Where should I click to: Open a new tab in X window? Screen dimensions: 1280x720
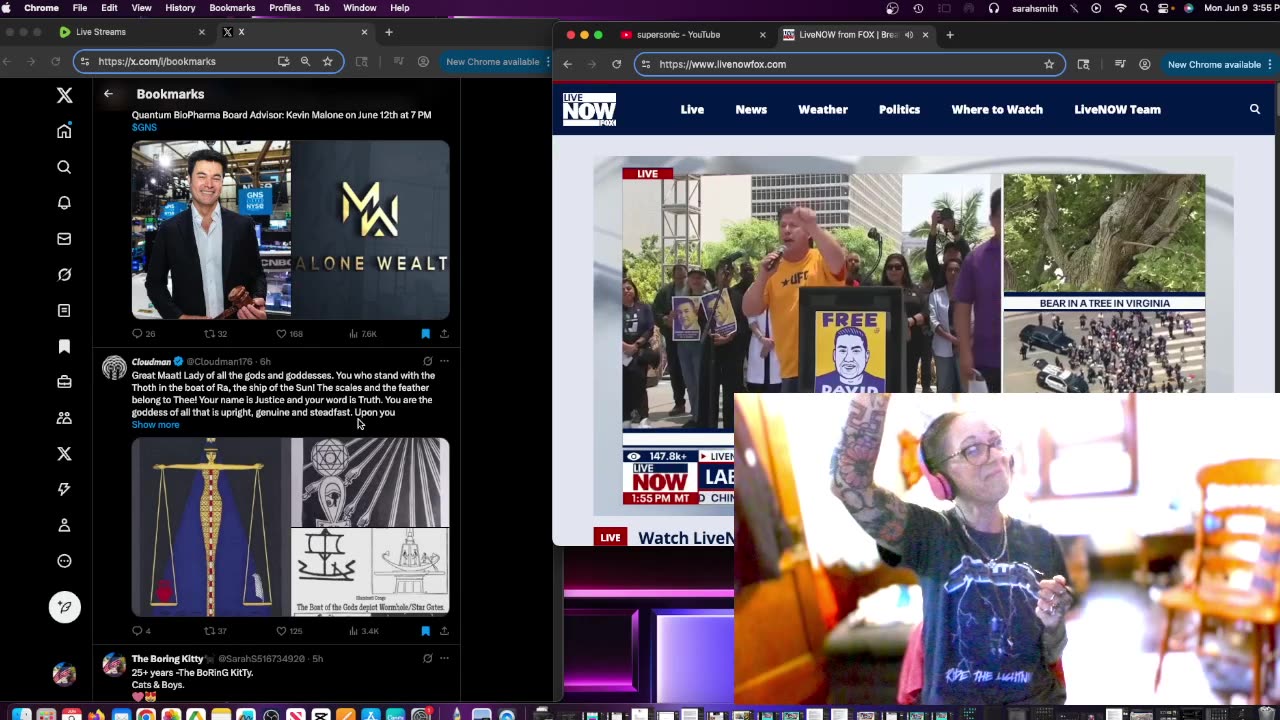pos(389,32)
